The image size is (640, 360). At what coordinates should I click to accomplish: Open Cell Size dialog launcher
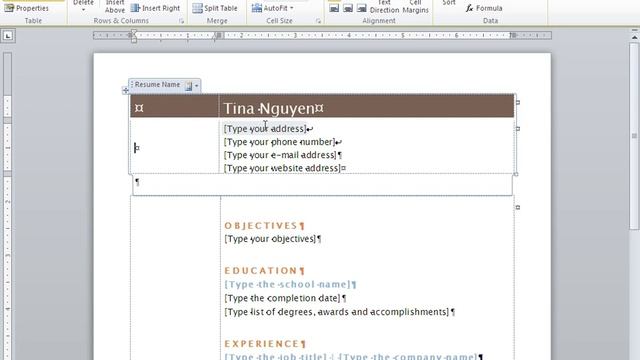click(318, 21)
